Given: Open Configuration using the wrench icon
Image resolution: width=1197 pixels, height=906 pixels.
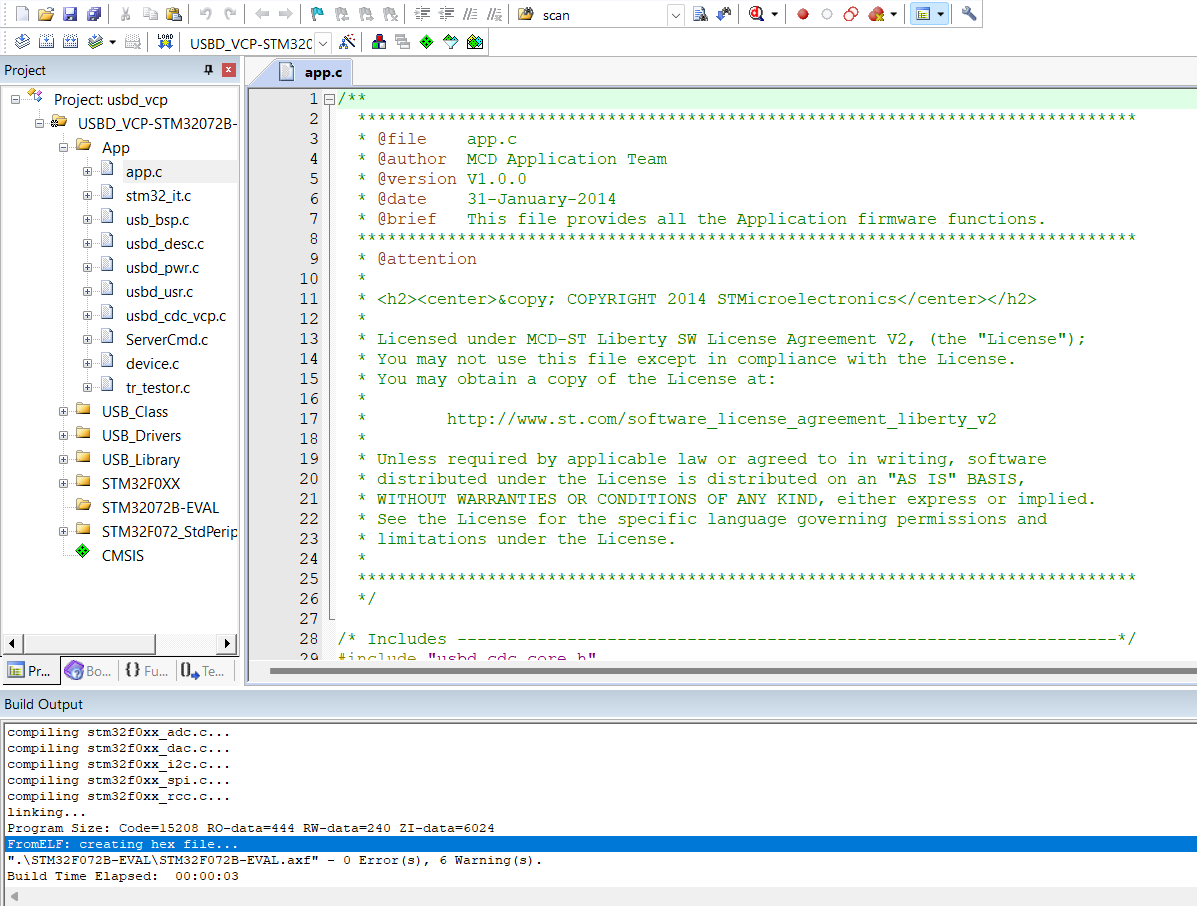Looking at the screenshot, I should click(969, 15).
